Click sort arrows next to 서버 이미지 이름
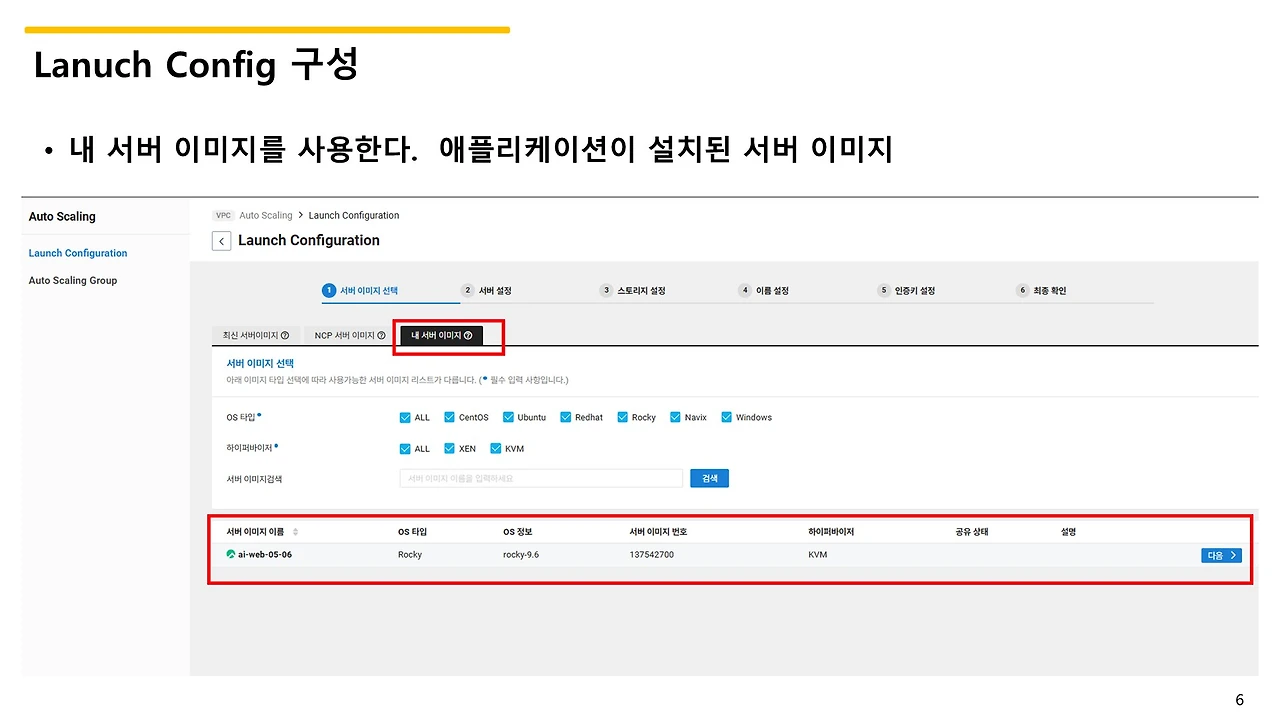This screenshot has height=720, width=1280. (x=295, y=532)
